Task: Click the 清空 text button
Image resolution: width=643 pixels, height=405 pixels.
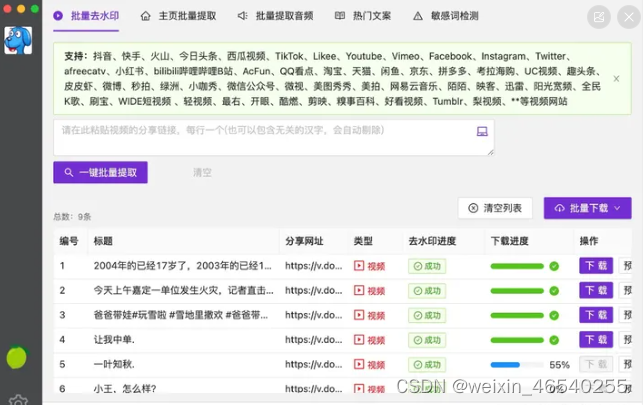Action: click(x=202, y=173)
